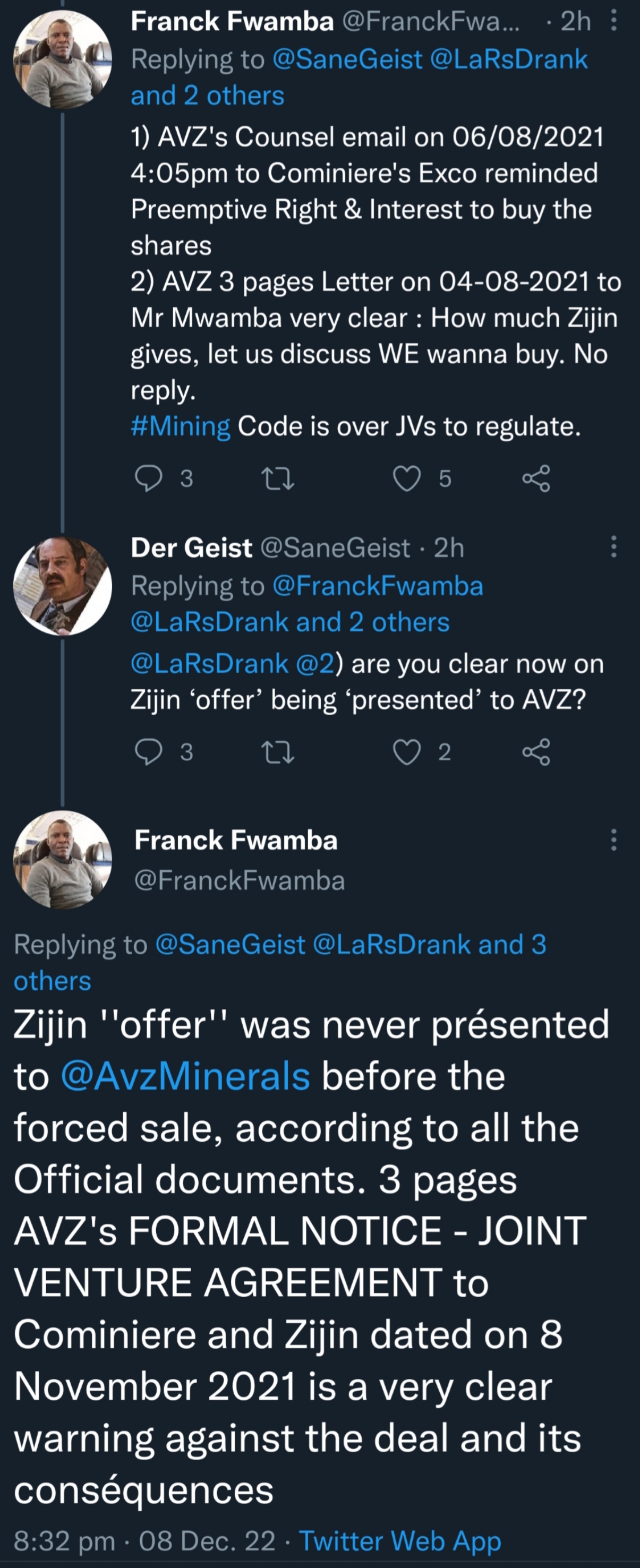Reply to Der Geist's tweet

(149, 752)
